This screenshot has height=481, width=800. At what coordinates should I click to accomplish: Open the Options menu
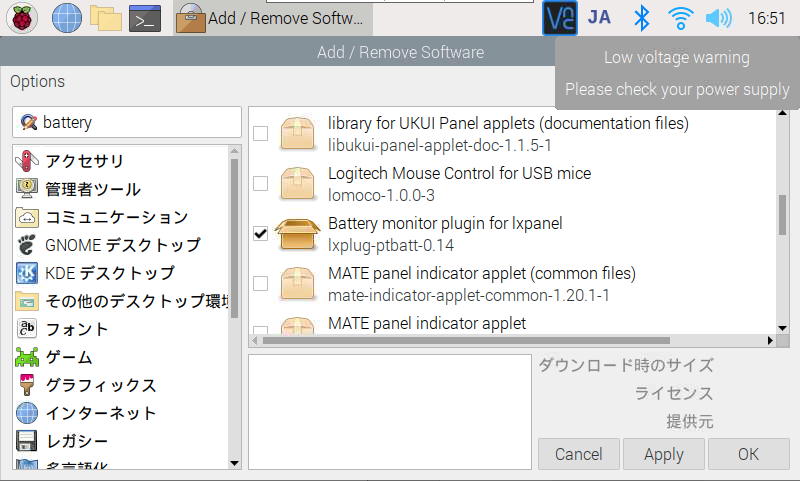click(37, 82)
